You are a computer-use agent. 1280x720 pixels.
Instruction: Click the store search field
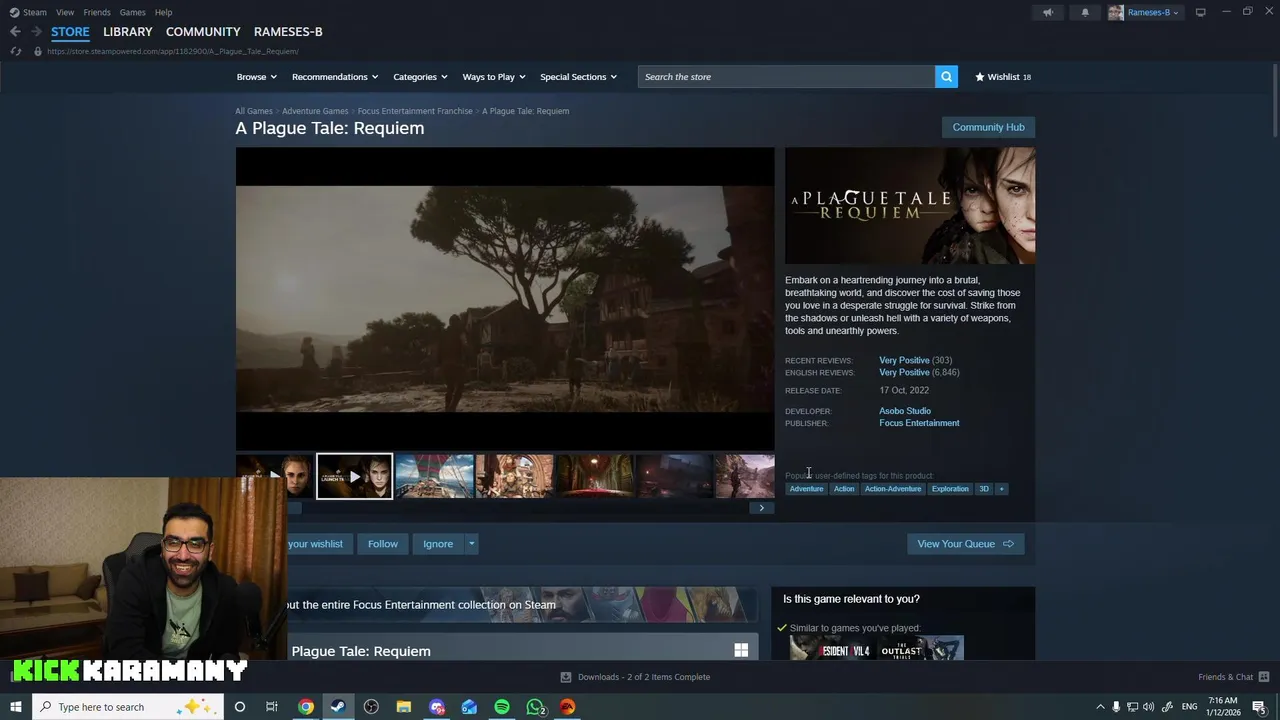click(x=786, y=77)
